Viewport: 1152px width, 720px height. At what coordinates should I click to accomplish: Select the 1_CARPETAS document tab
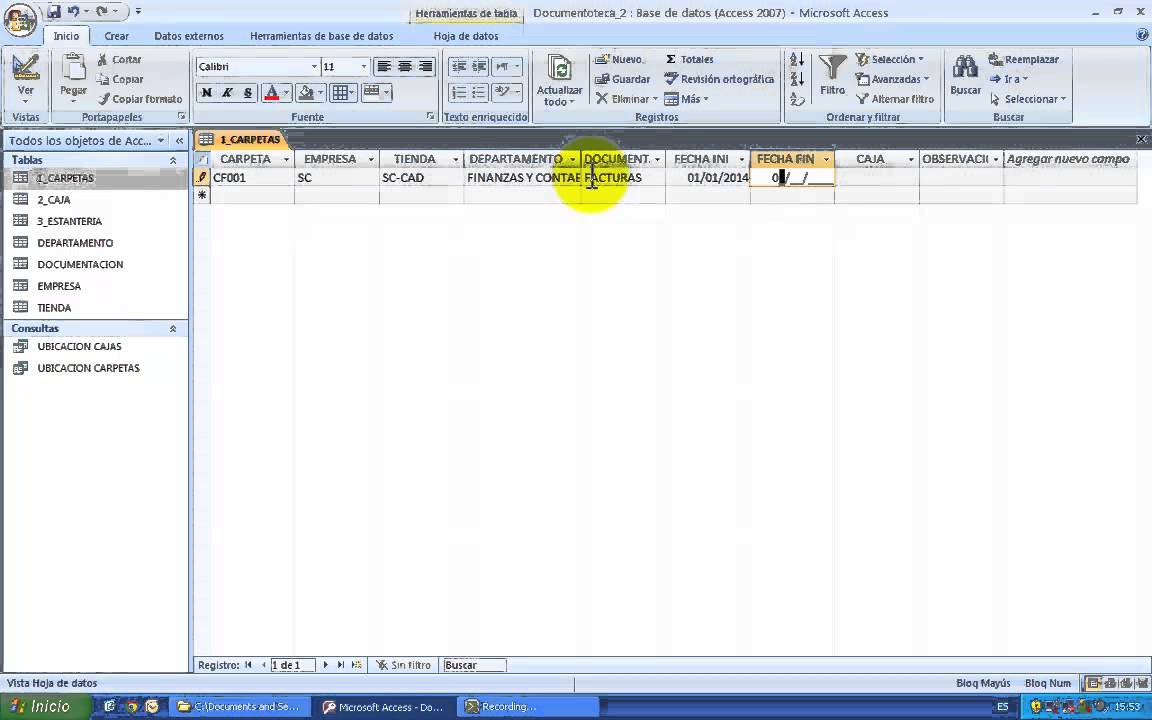[x=240, y=139]
